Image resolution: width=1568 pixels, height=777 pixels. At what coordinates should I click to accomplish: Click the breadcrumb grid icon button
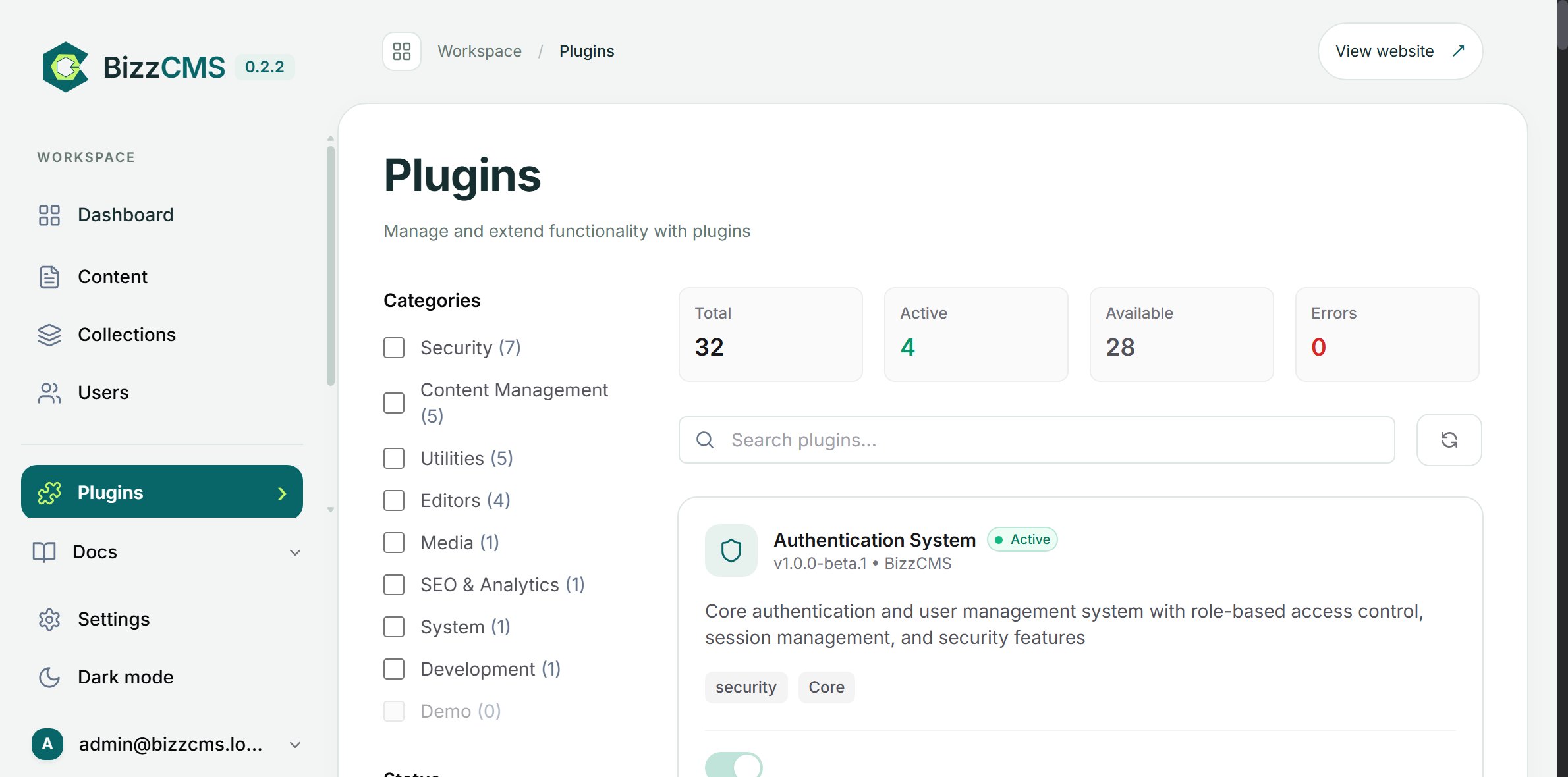(x=402, y=51)
